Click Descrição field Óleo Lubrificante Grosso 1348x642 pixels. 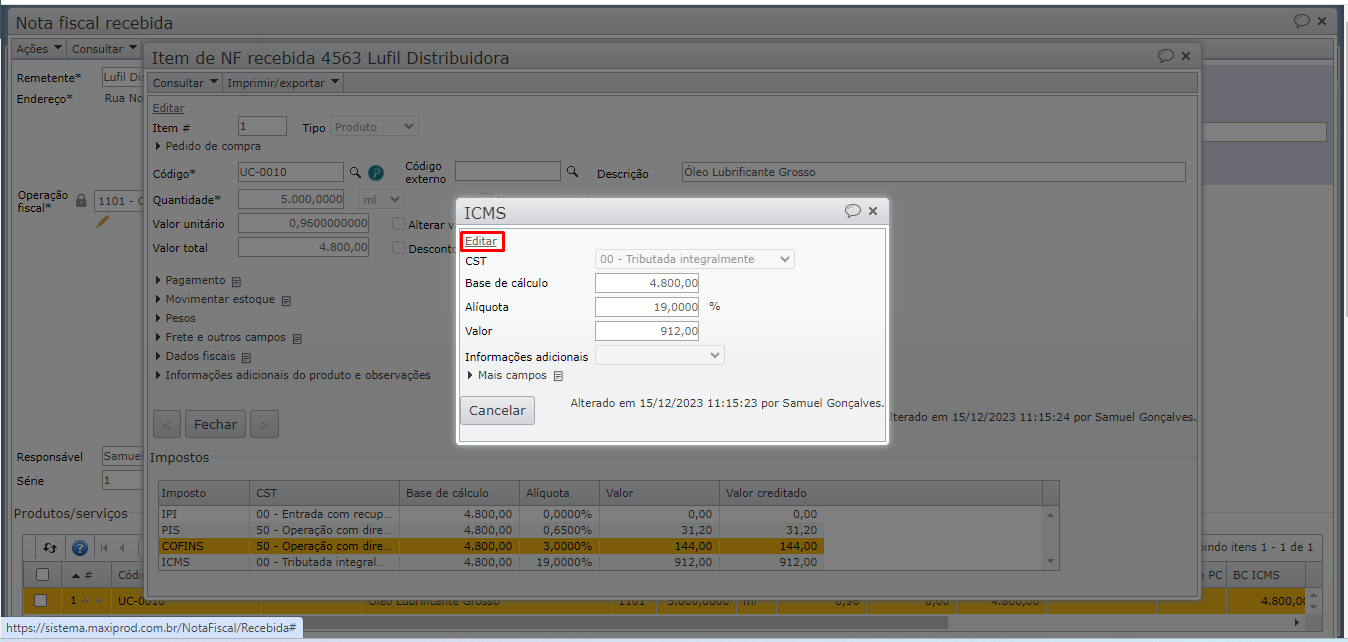pos(933,172)
